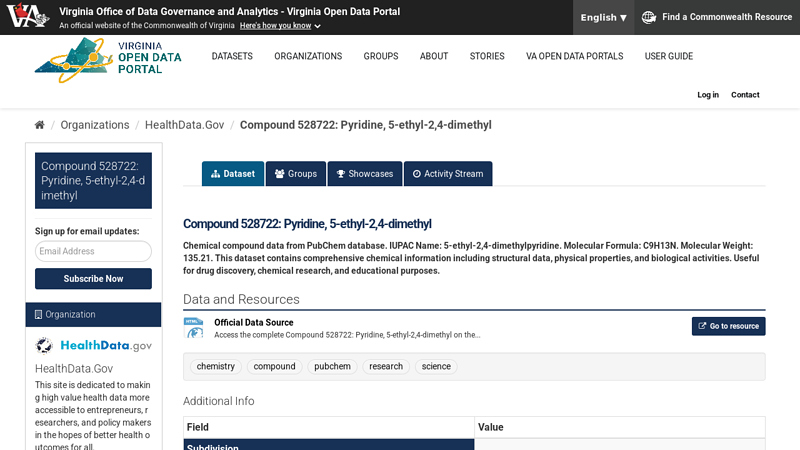Click the home icon in breadcrumb

pos(39,125)
